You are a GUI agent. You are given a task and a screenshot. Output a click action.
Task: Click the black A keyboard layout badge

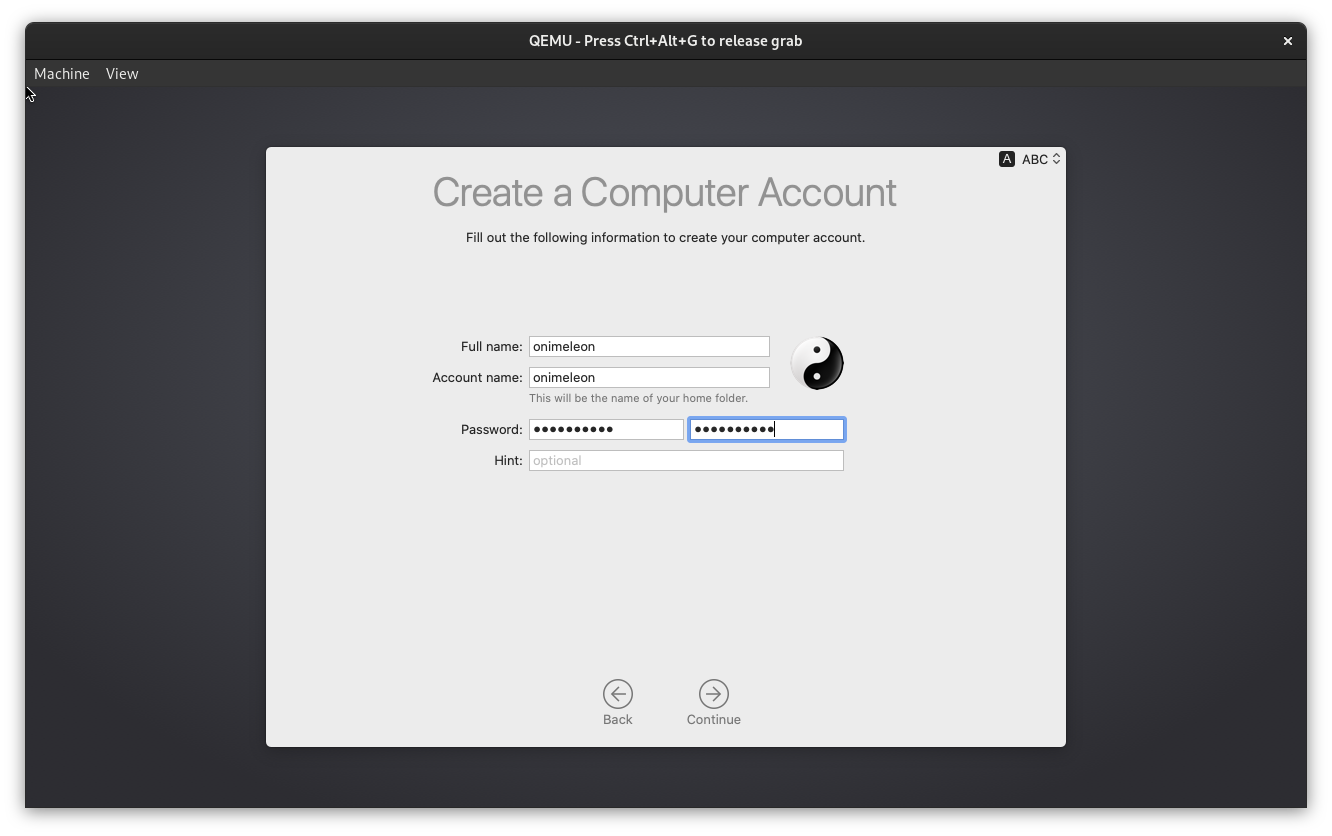coord(1006,158)
